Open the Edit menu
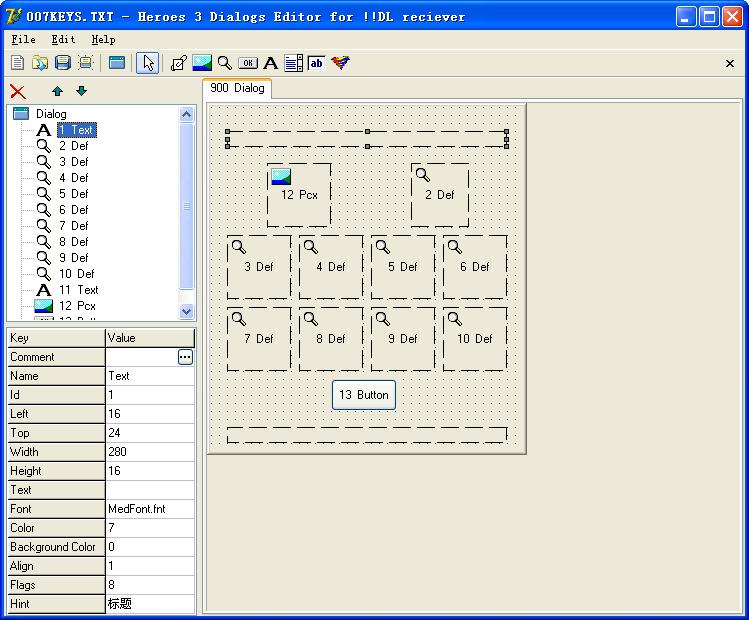Viewport: 749px width, 620px height. (64, 40)
